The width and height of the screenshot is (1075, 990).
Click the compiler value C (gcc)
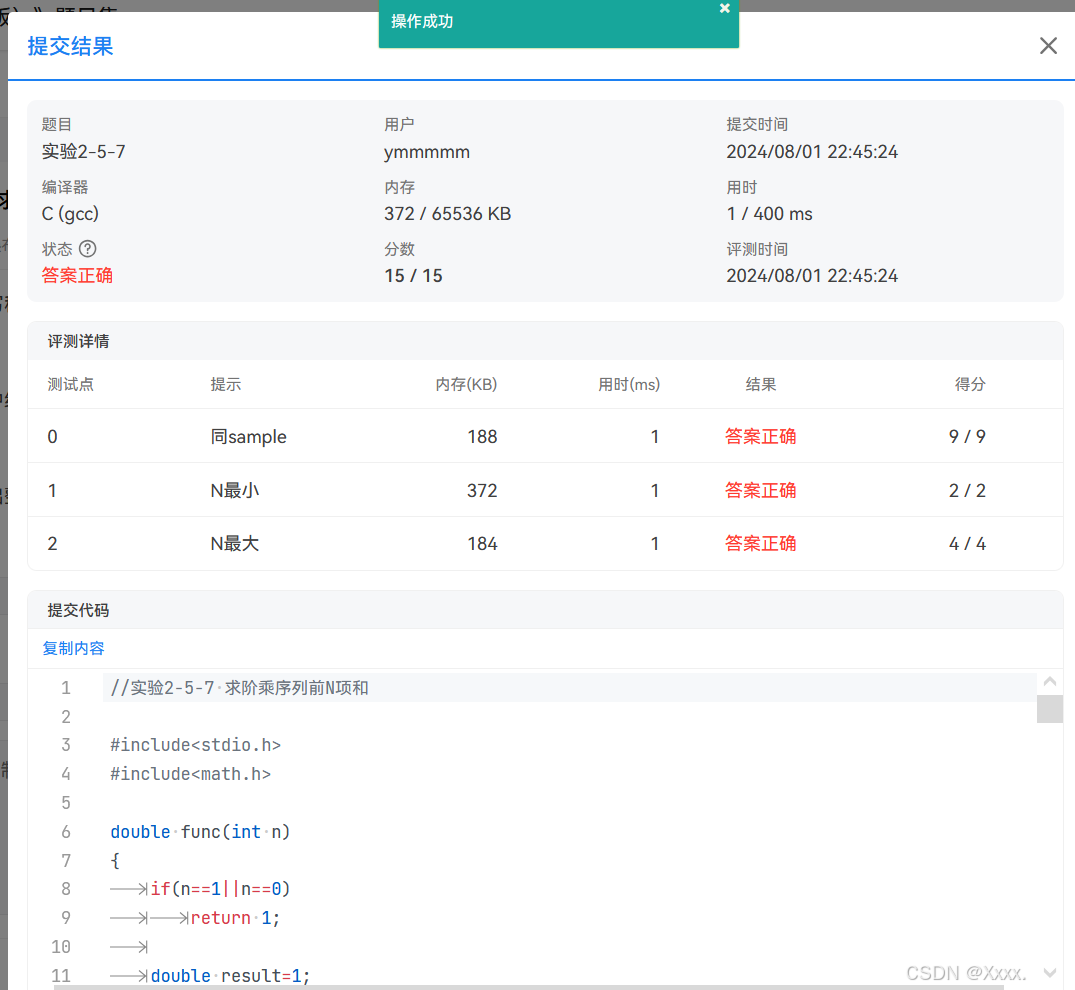[x=70, y=214]
